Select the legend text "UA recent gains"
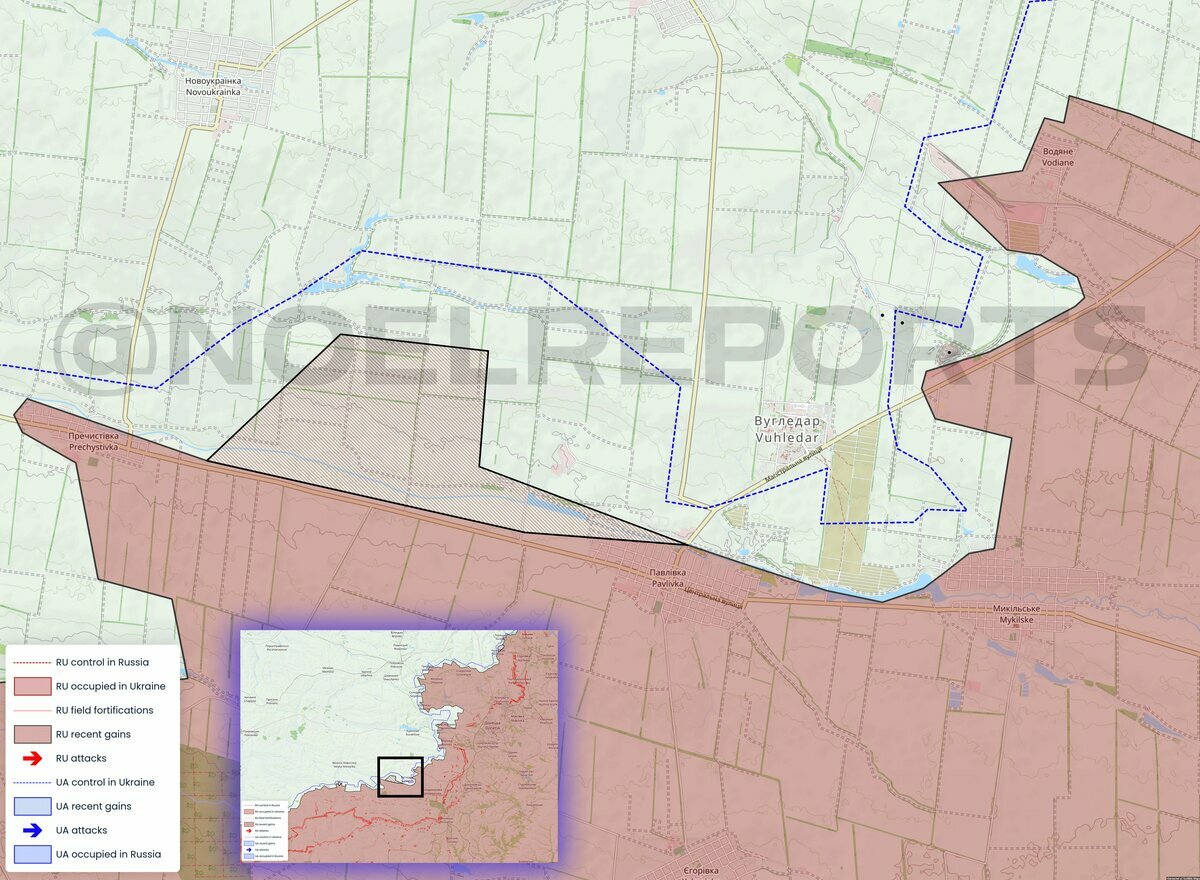The image size is (1200, 880). [94, 806]
